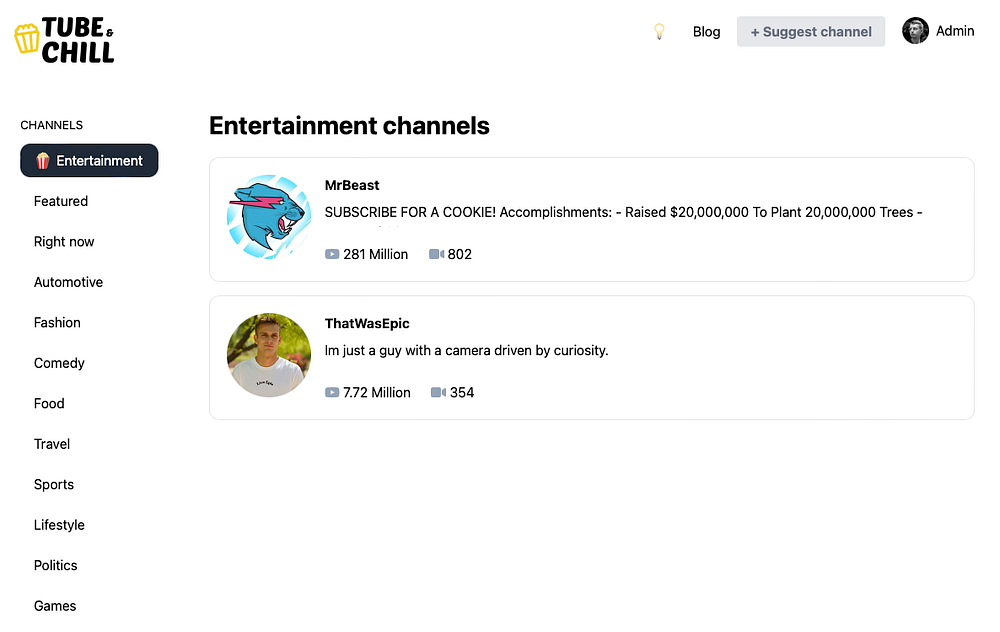This screenshot has height=632, width=1000.
Task: Open the Lifestyle category
Action: (59, 525)
